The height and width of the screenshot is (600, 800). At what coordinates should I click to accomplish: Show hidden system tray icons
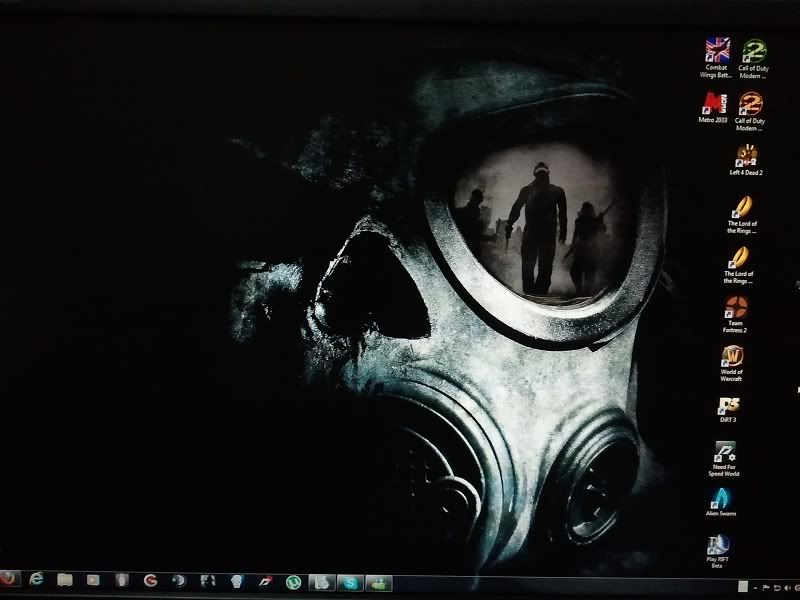pyautogui.click(x=755, y=588)
